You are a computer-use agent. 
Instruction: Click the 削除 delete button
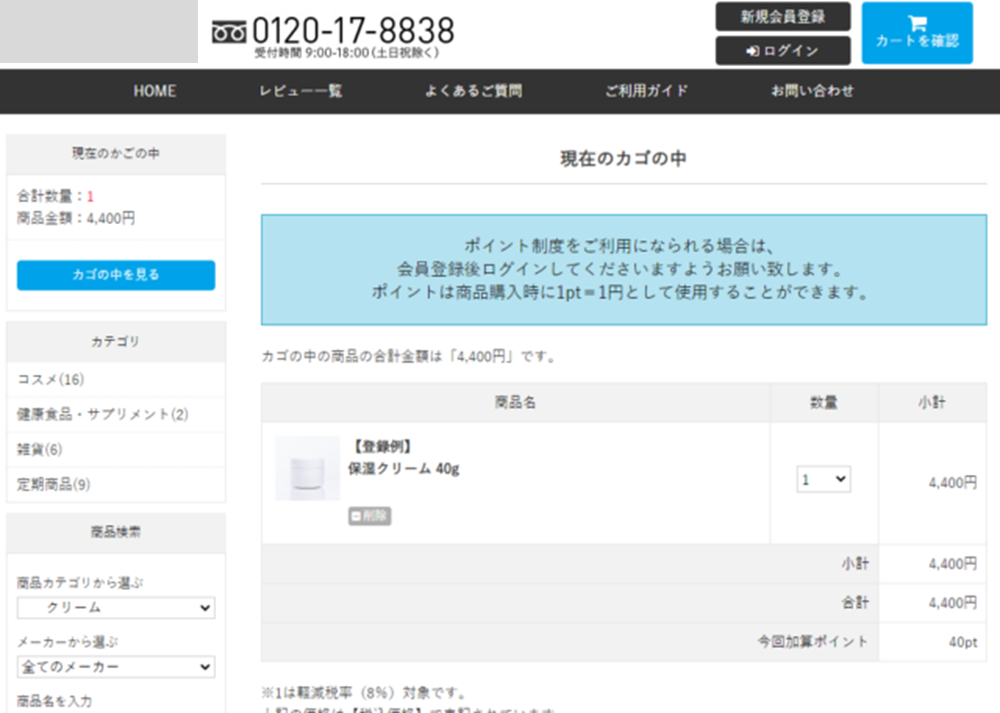click(x=370, y=516)
